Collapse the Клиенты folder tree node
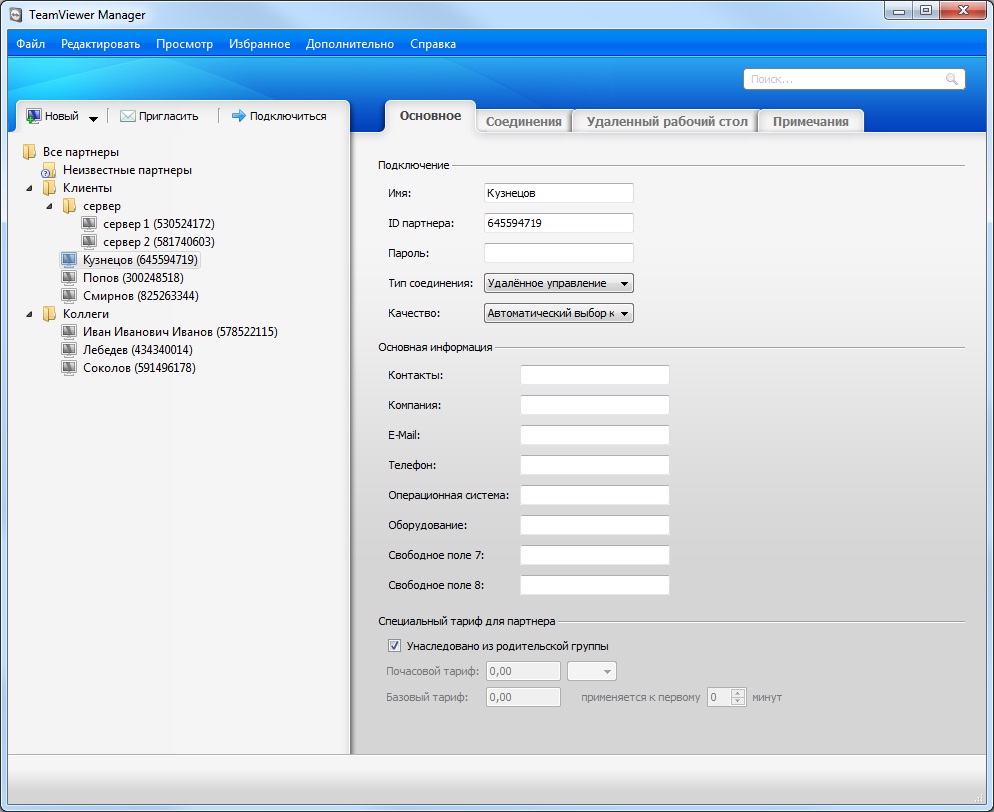This screenshot has height=812, width=994. point(29,188)
